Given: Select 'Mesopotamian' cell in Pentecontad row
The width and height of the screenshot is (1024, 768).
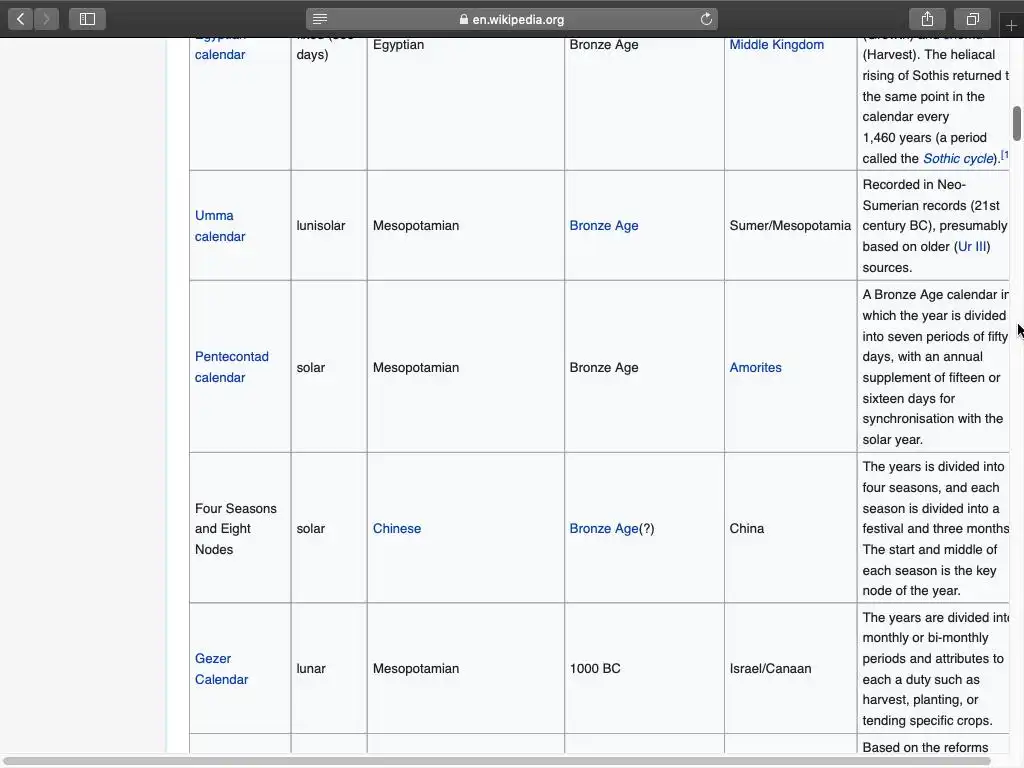Looking at the screenshot, I should tap(416, 367).
